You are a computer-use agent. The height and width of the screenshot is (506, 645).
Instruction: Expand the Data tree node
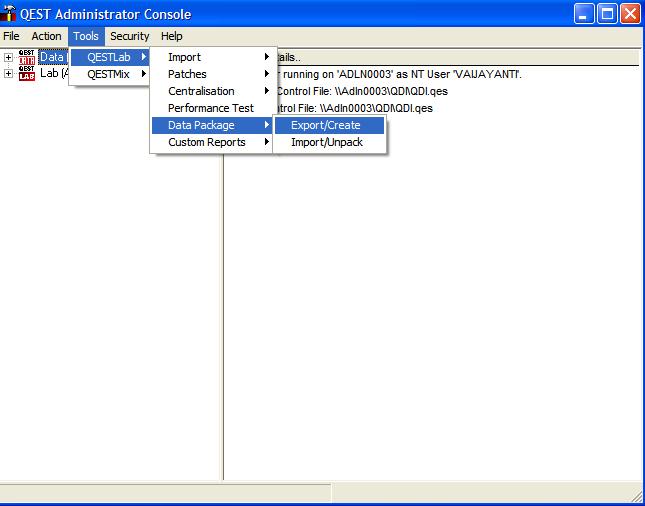[9, 57]
